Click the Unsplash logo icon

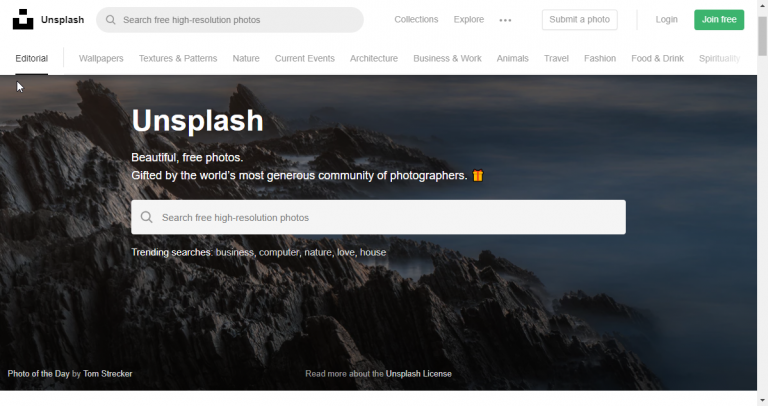pyautogui.click(x=22, y=20)
